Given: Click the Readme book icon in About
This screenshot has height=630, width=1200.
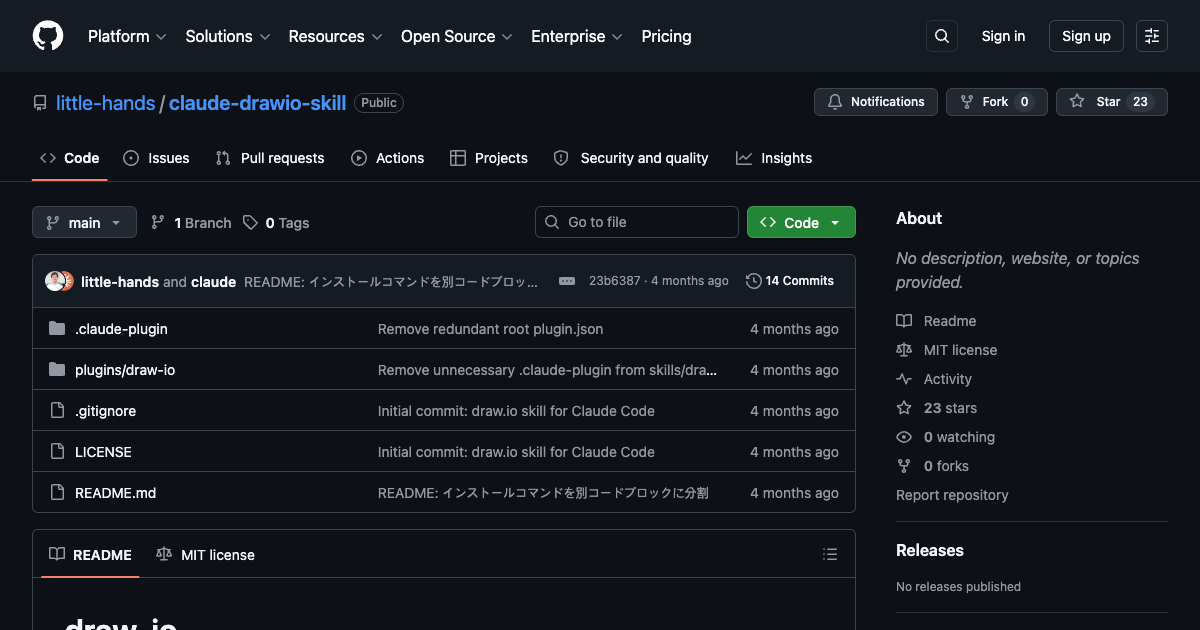Looking at the screenshot, I should (904, 321).
